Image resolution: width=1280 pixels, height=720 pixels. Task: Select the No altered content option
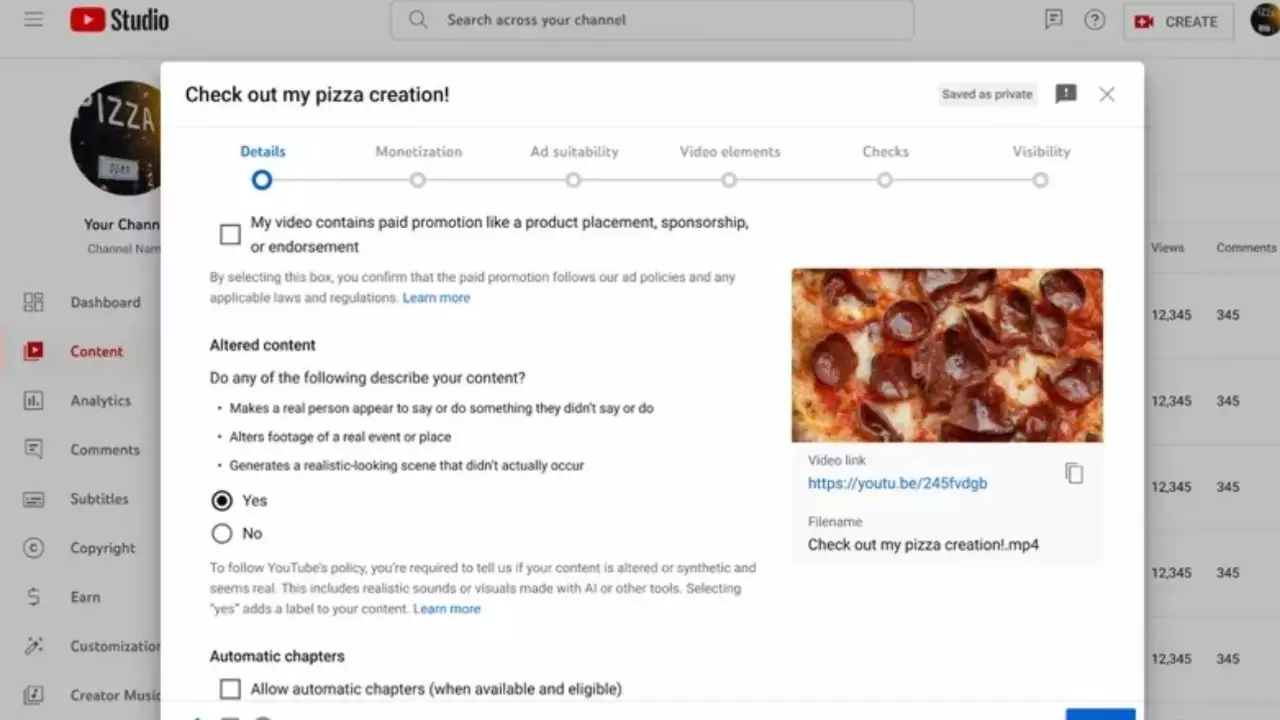[222, 533]
